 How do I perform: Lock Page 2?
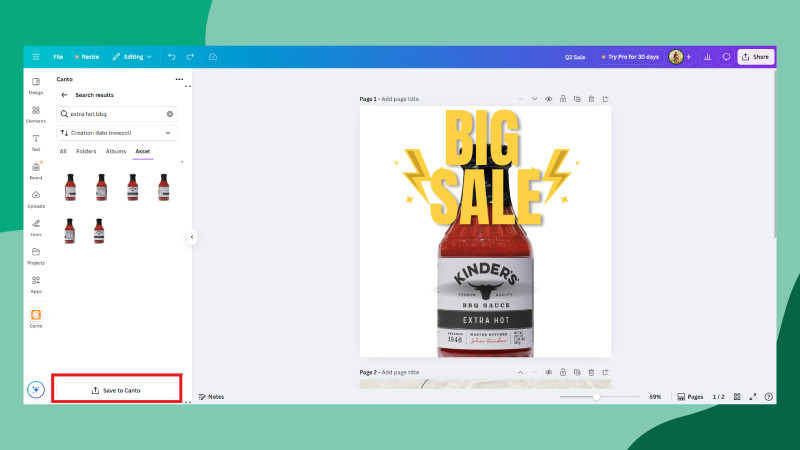pos(563,372)
